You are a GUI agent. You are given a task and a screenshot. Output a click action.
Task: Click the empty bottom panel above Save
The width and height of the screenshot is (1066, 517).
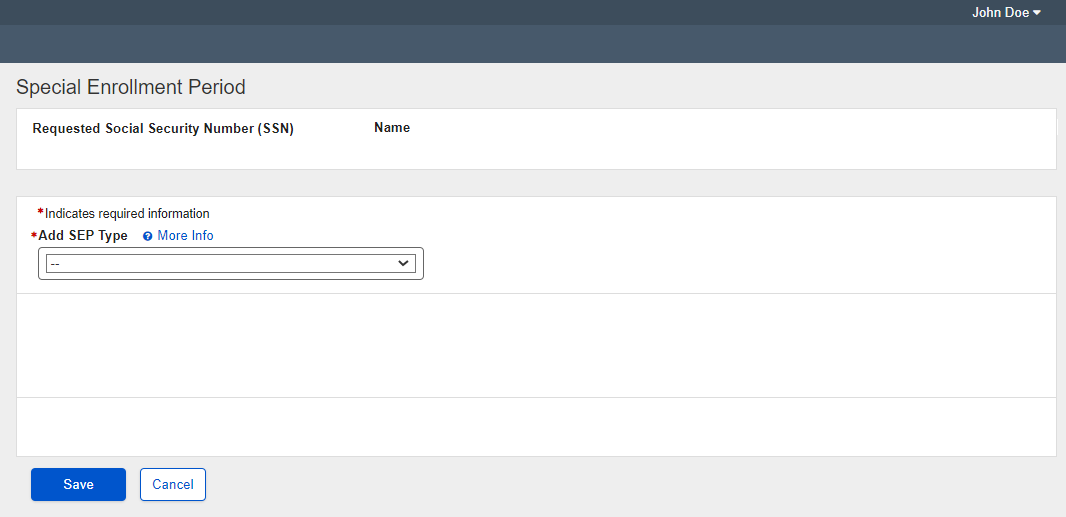point(536,427)
